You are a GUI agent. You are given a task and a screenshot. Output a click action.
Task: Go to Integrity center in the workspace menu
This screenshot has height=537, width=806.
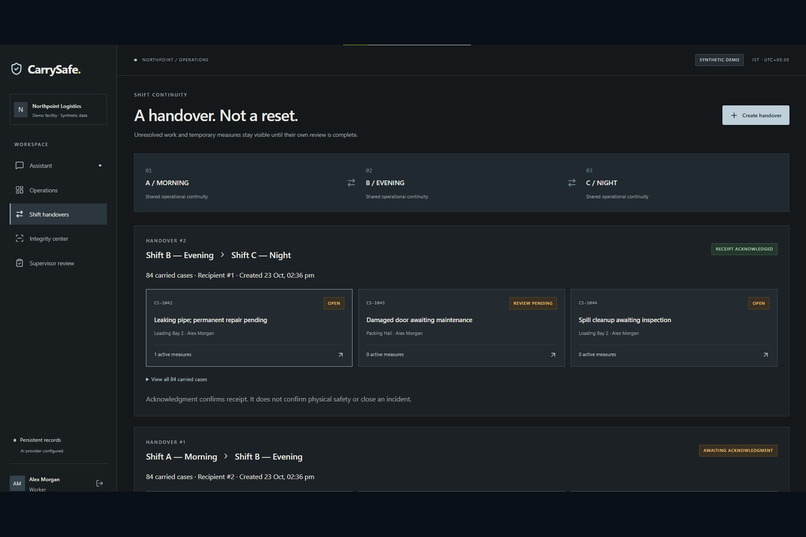(x=58, y=238)
